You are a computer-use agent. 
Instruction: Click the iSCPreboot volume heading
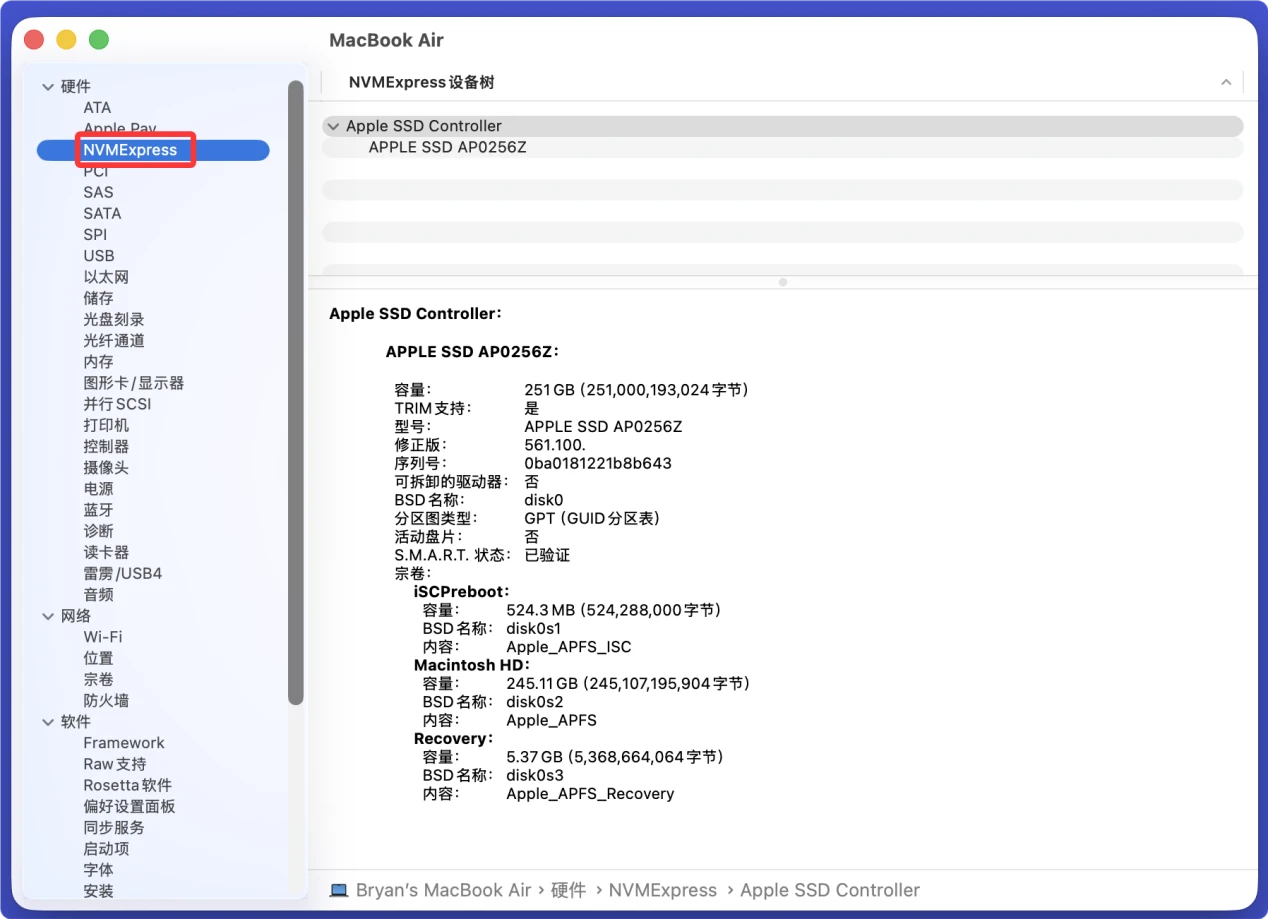(x=463, y=592)
